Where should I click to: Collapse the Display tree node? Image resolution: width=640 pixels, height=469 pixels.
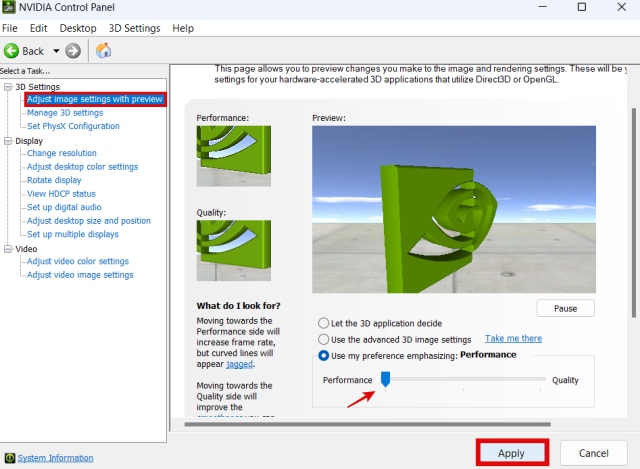[8, 141]
